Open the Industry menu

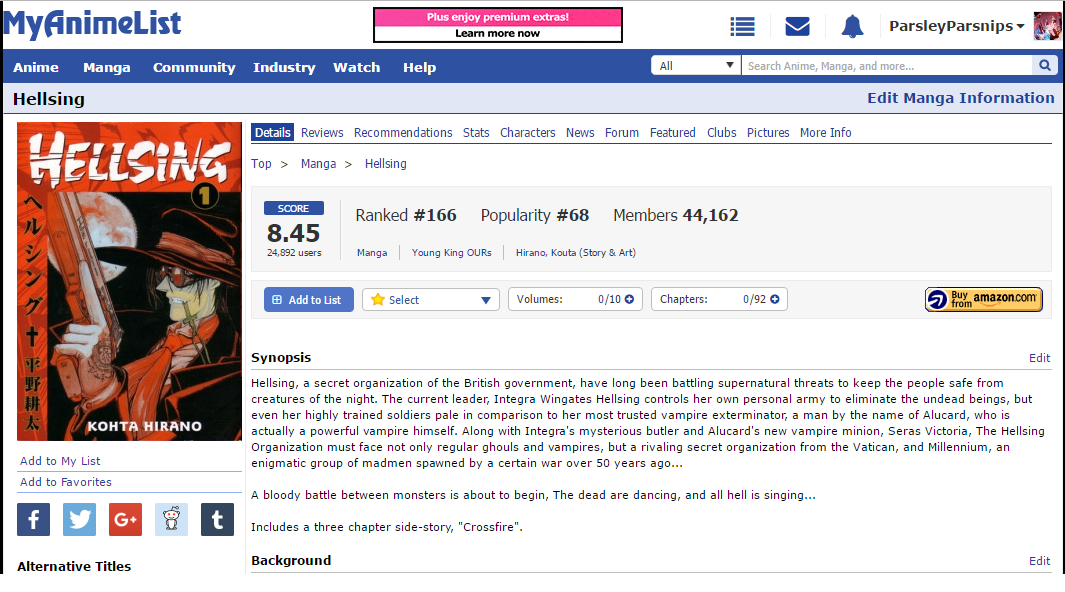click(x=284, y=67)
